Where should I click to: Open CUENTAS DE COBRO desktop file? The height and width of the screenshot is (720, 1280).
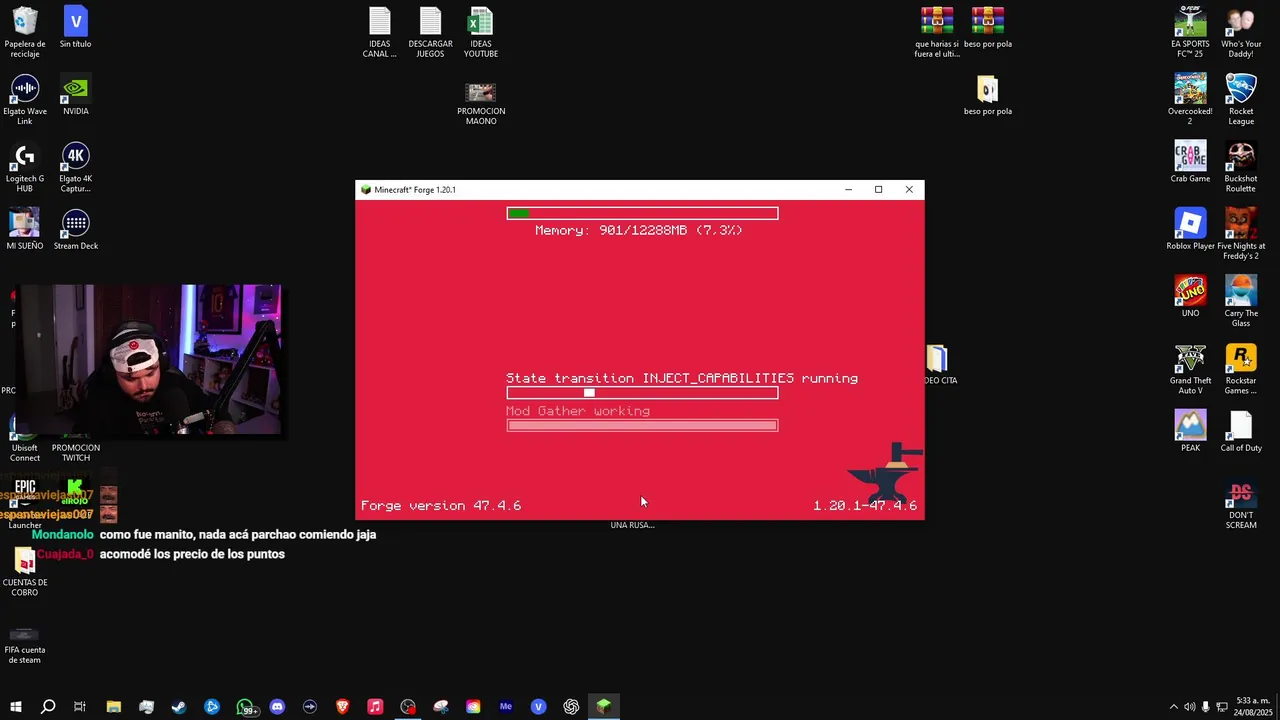(25, 571)
